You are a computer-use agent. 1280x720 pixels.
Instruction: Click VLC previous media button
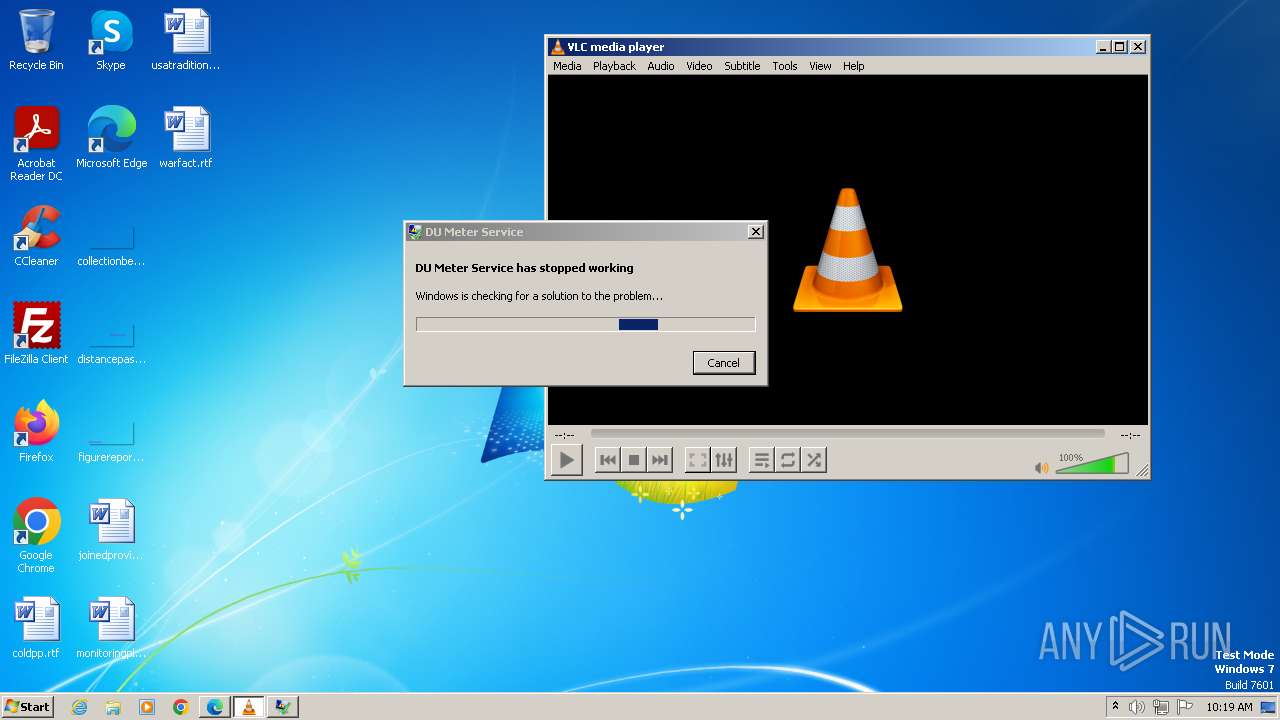(607, 460)
